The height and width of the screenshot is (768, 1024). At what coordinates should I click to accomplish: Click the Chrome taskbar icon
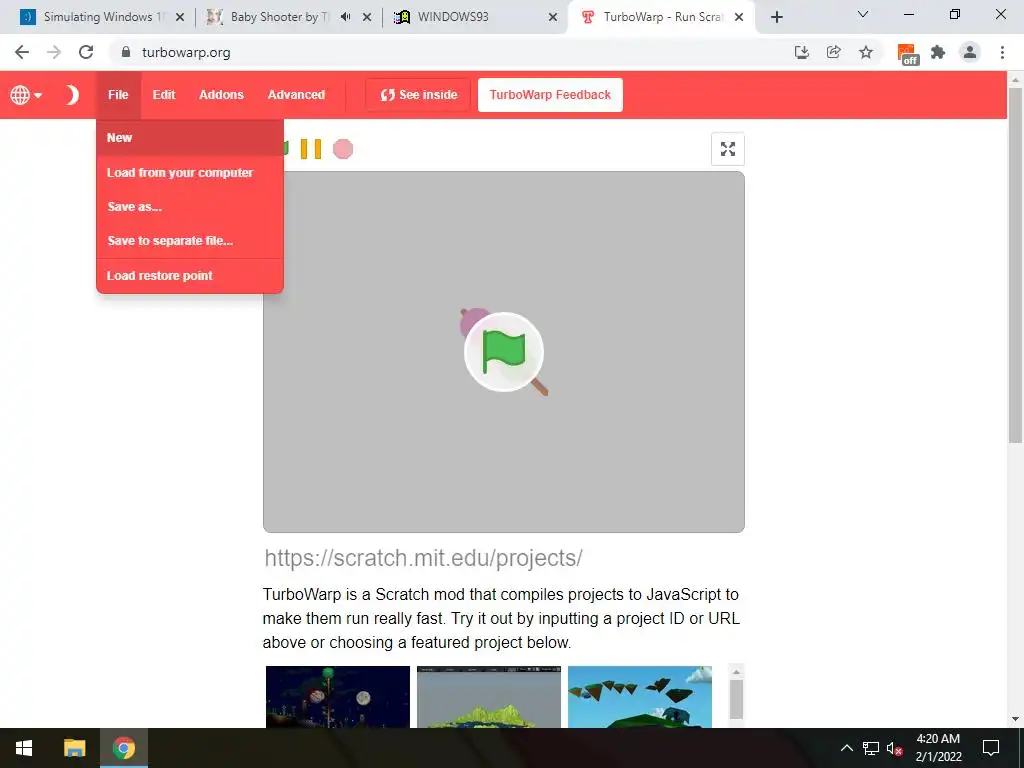coord(123,748)
